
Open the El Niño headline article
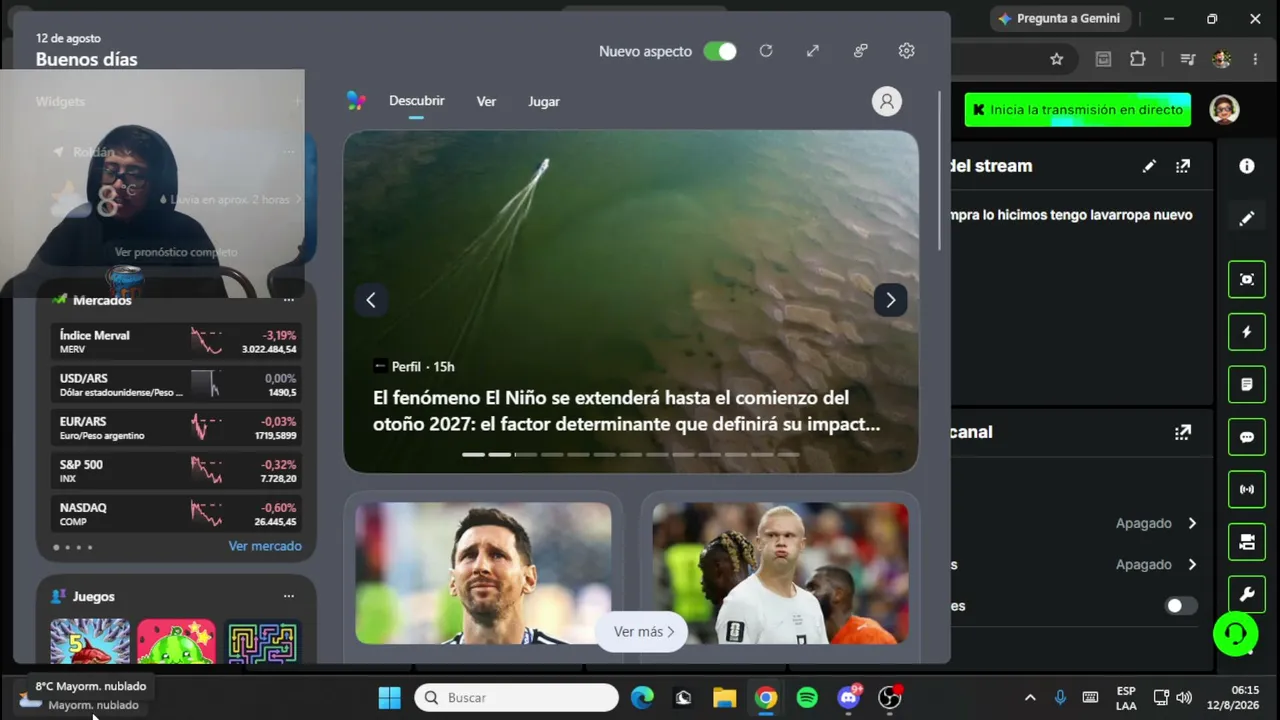point(626,411)
